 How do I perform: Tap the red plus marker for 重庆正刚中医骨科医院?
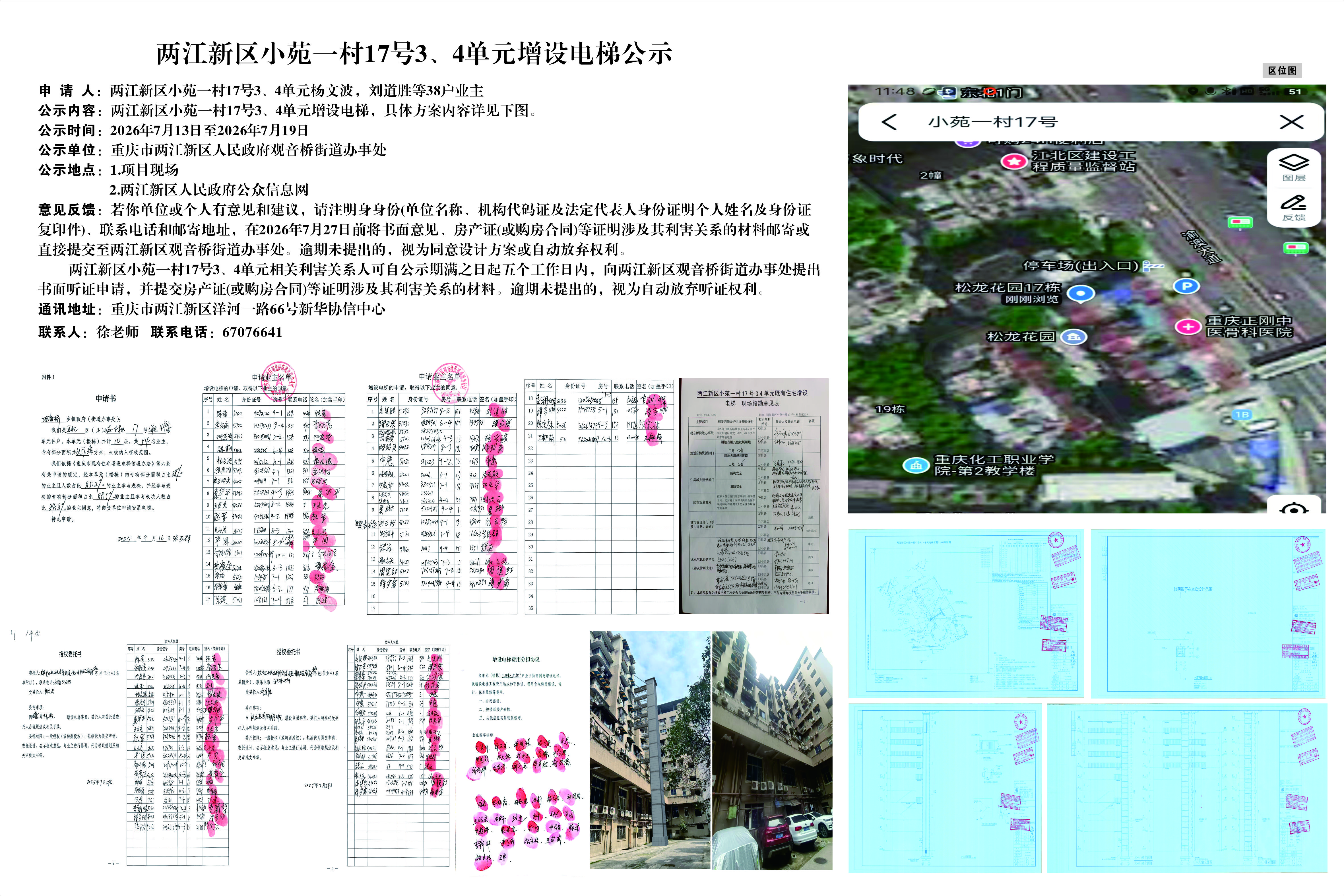[1188, 327]
